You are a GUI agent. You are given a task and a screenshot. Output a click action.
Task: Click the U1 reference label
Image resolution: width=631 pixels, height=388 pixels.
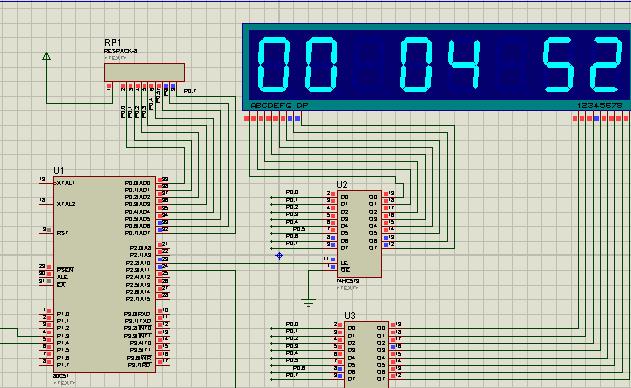59,171
